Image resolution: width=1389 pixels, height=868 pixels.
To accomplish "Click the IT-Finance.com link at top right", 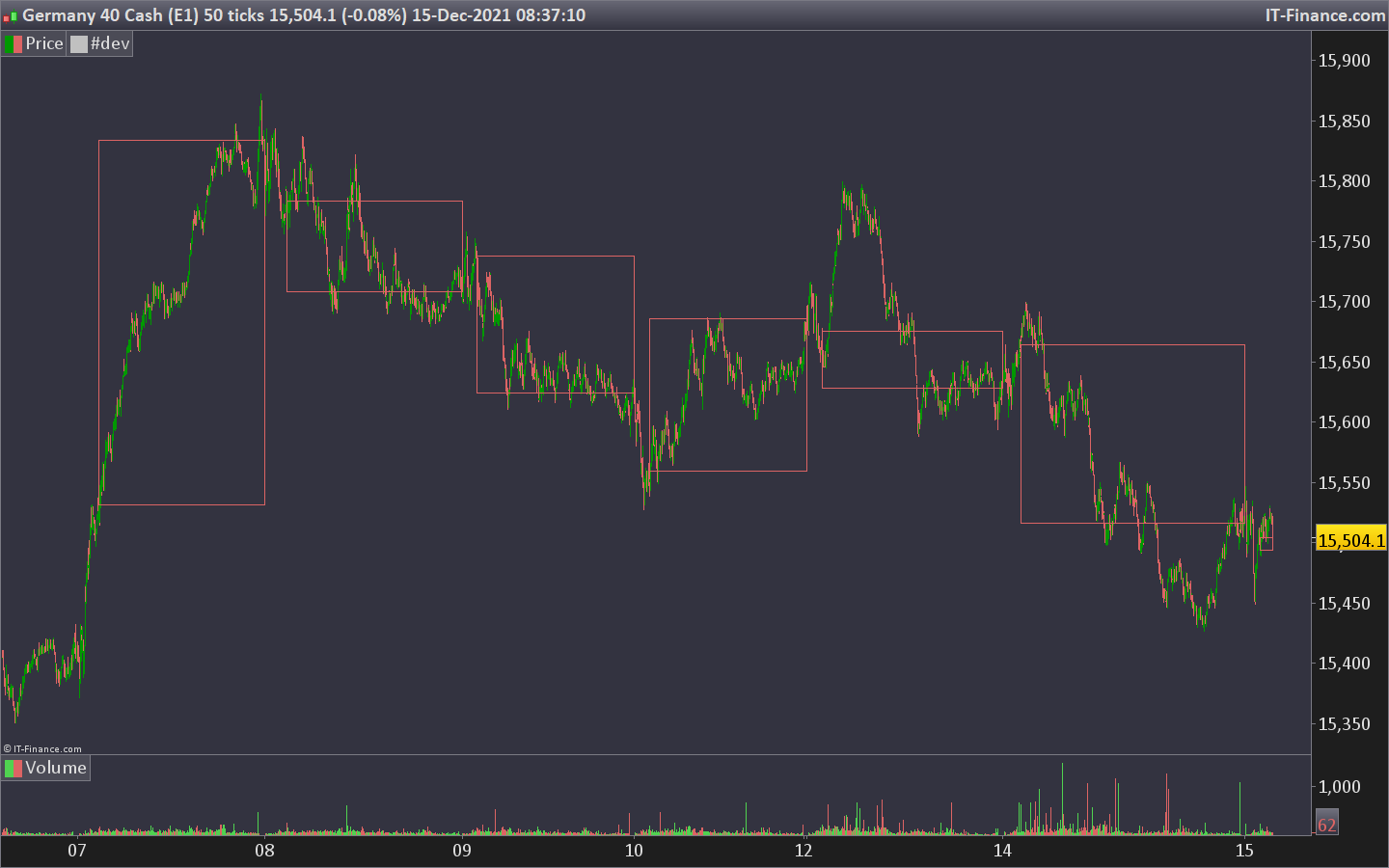I will pyautogui.click(x=1325, y=15).
